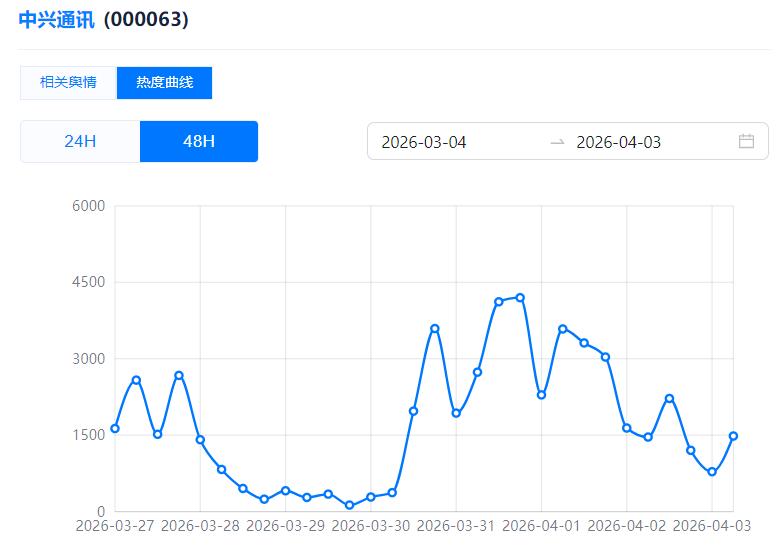Screen dimensions: 778x545
Task: Click the highest peak data point on chart
Action: [520, 297]
